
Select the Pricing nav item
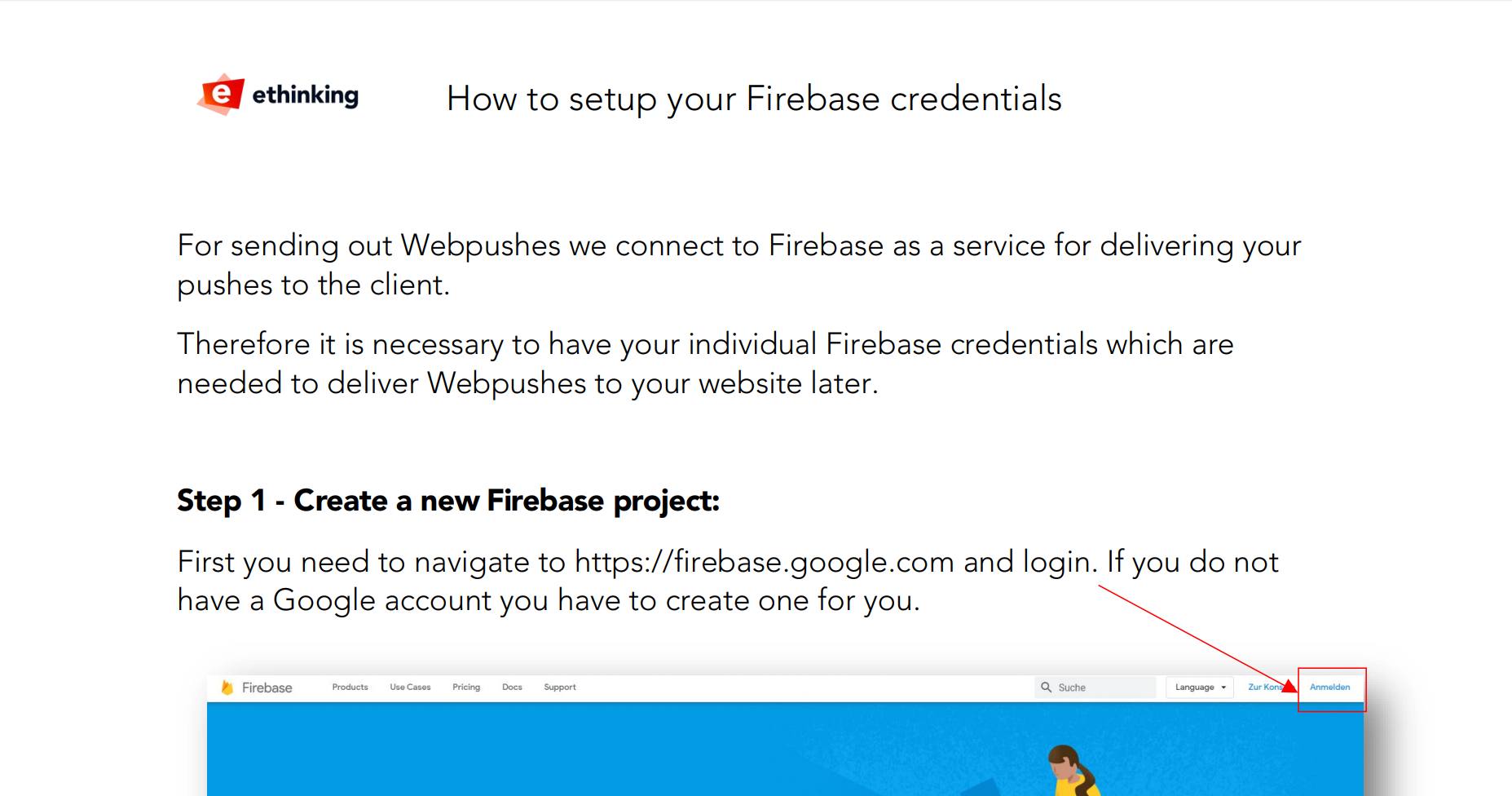(466, 688)
